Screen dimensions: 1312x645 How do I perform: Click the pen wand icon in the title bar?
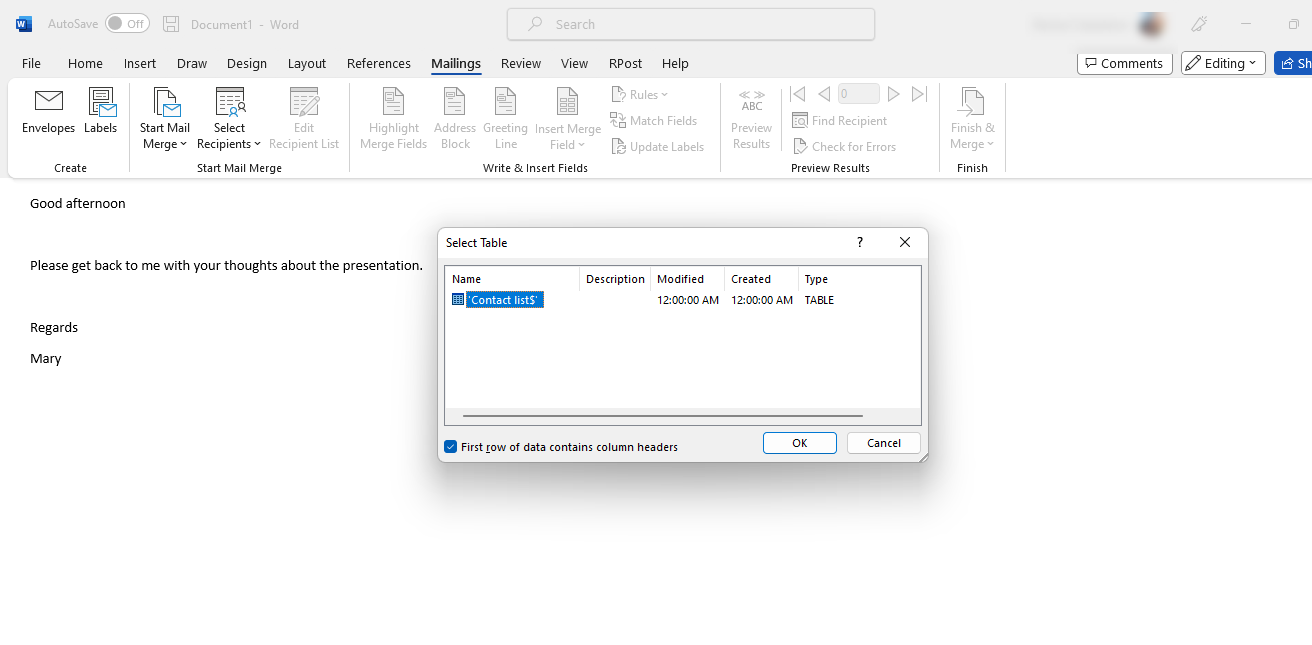click(x=1199, y=24)
